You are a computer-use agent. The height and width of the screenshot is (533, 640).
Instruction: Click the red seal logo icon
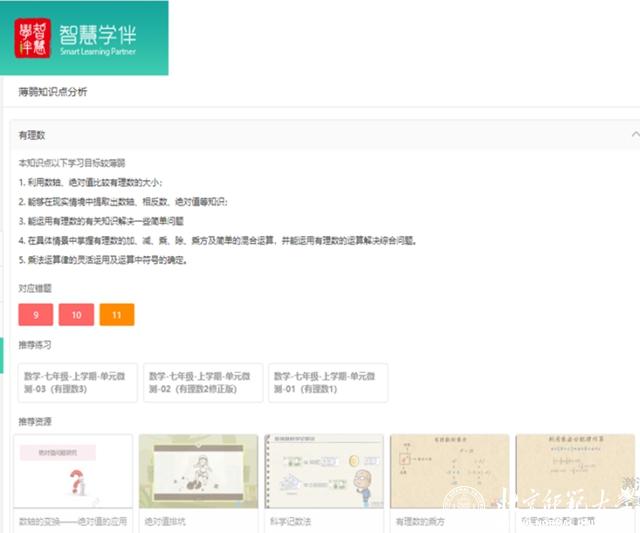33,38
